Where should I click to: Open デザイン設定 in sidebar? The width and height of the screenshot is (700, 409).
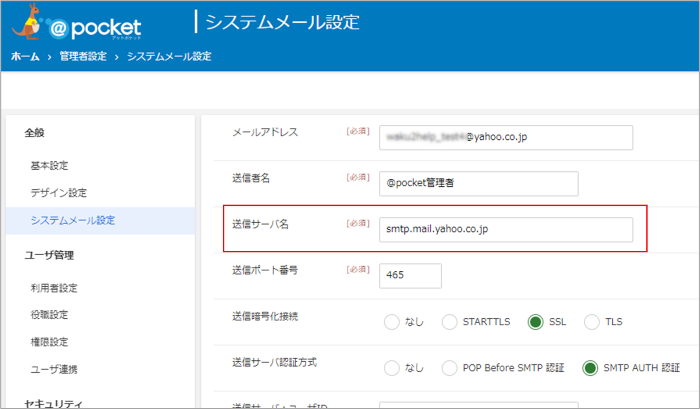[58, 193]
